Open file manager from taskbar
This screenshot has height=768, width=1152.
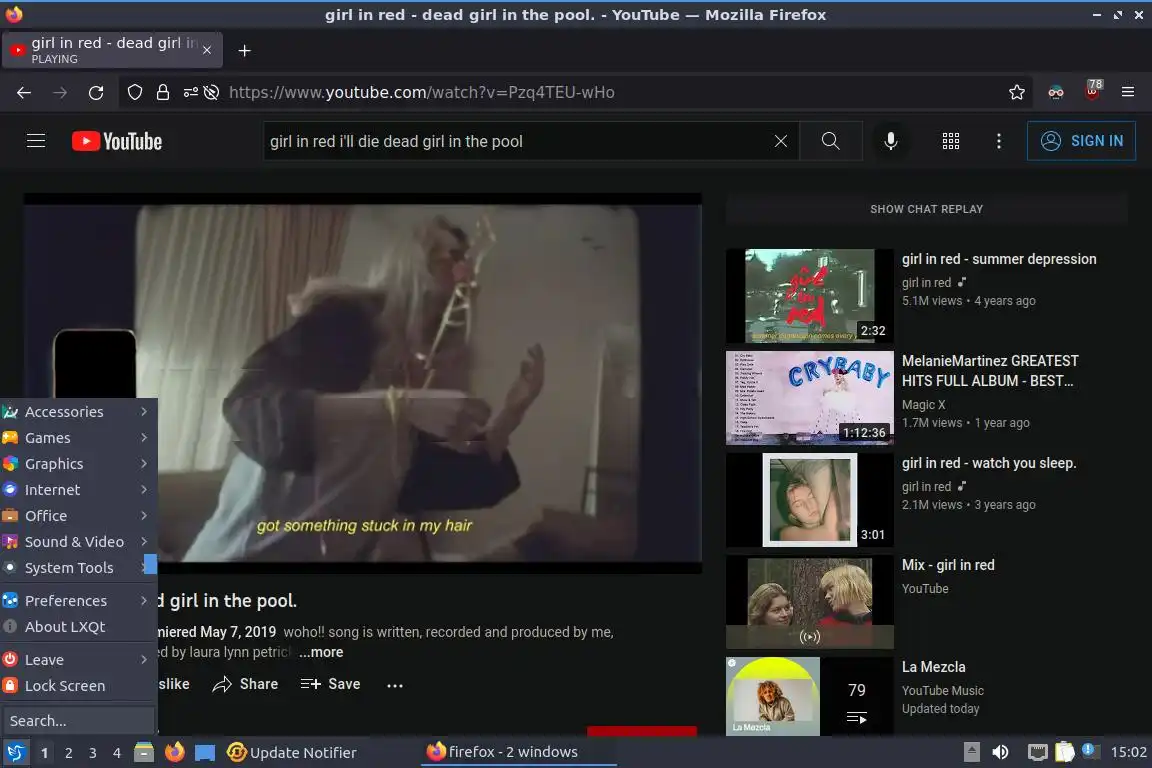point(144,753)
